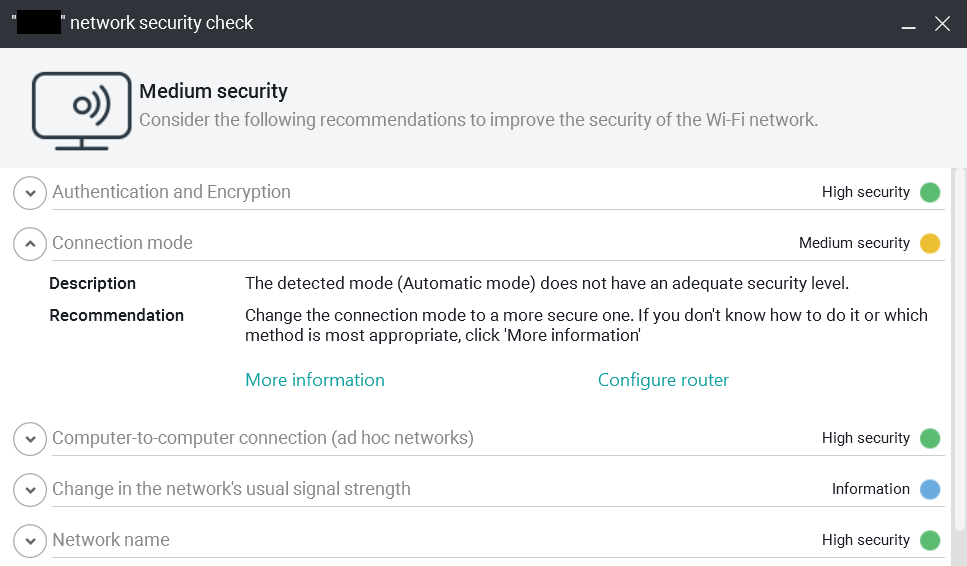Screen dimensions: 967x566
Task: Expand Authentication and Encryption section
Action: (x=30, y=193)
